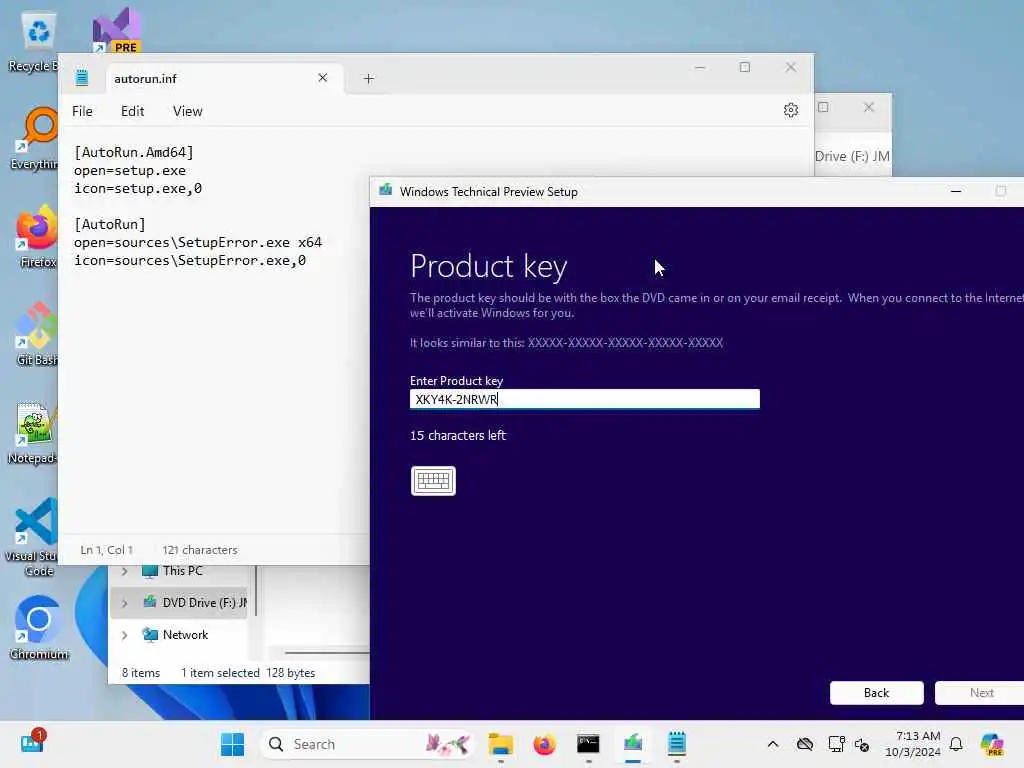Image resolution: width=1024 pixels, height=768 pixels.
Task: Open the network status tray icon
Action: tap(835, 744)
